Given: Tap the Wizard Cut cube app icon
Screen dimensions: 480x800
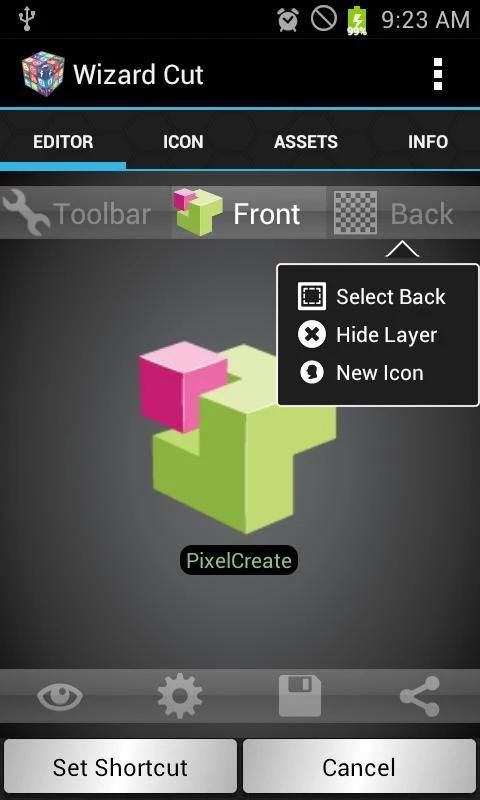Looking at the screenshot, I should 43,74.
